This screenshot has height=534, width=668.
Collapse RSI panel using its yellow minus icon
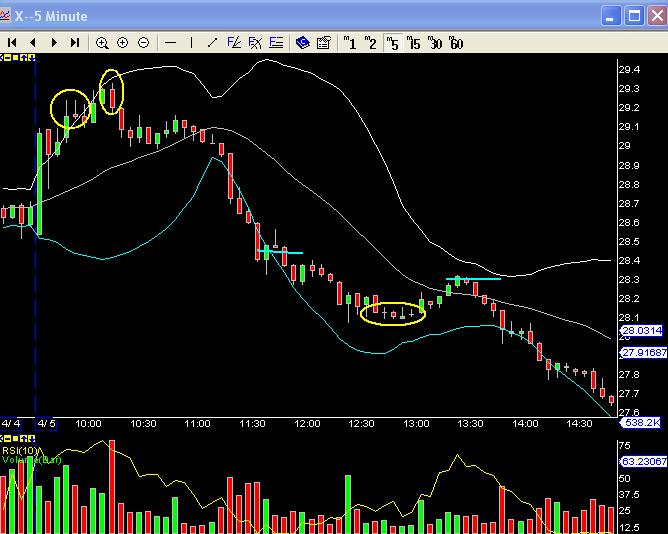pyautogui.click(x=8, y=439)
